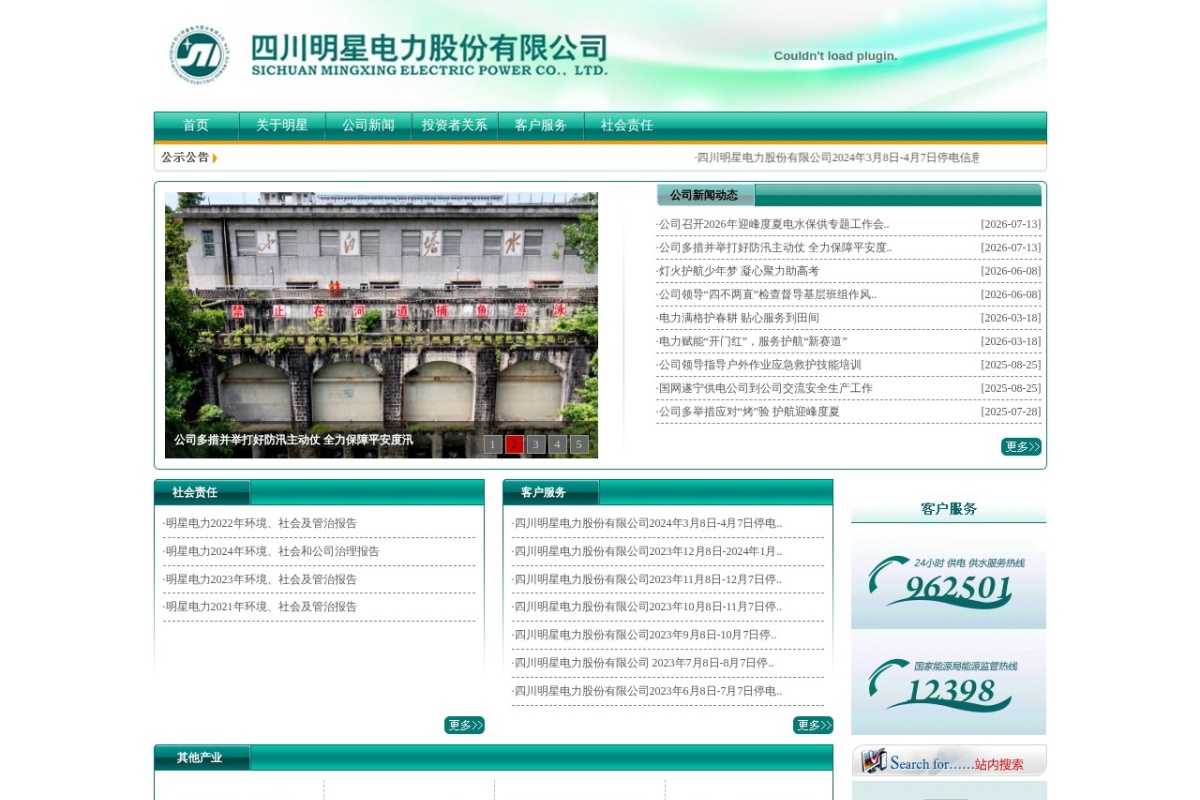
Task: Select the 社会责任 panel header tab
Action: [202, 492]
